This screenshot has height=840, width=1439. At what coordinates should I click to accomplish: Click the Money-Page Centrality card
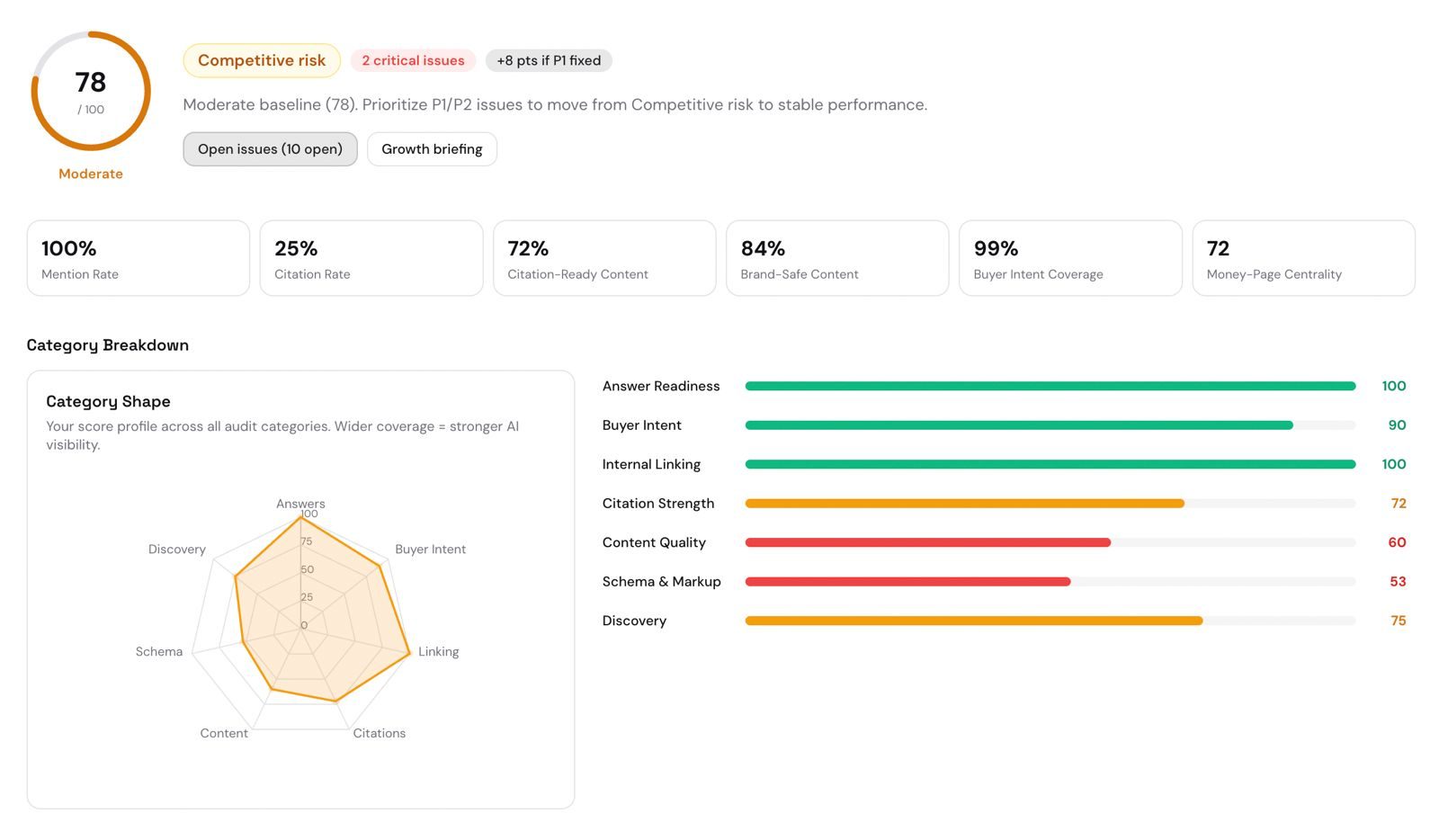[x=1303, y=258]
